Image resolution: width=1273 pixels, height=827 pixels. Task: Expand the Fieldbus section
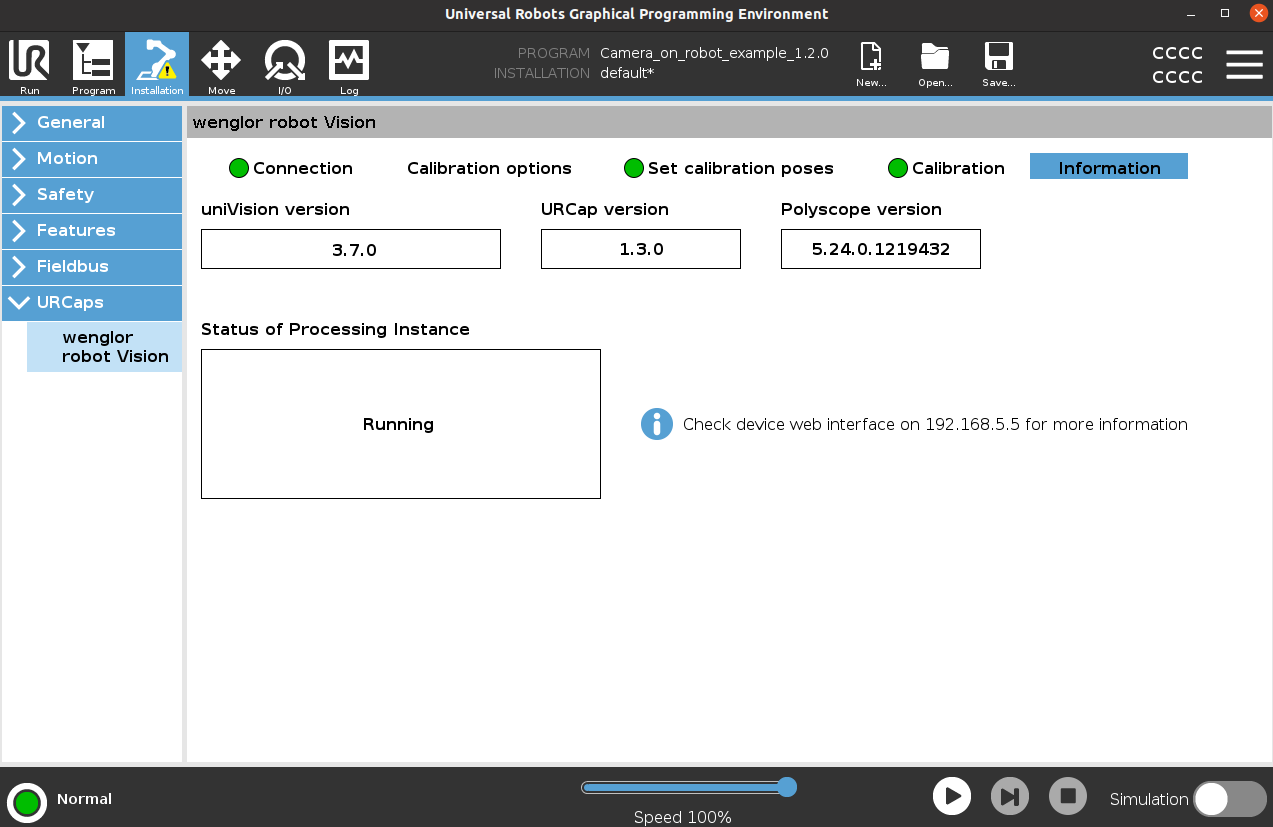pos(92,267)
